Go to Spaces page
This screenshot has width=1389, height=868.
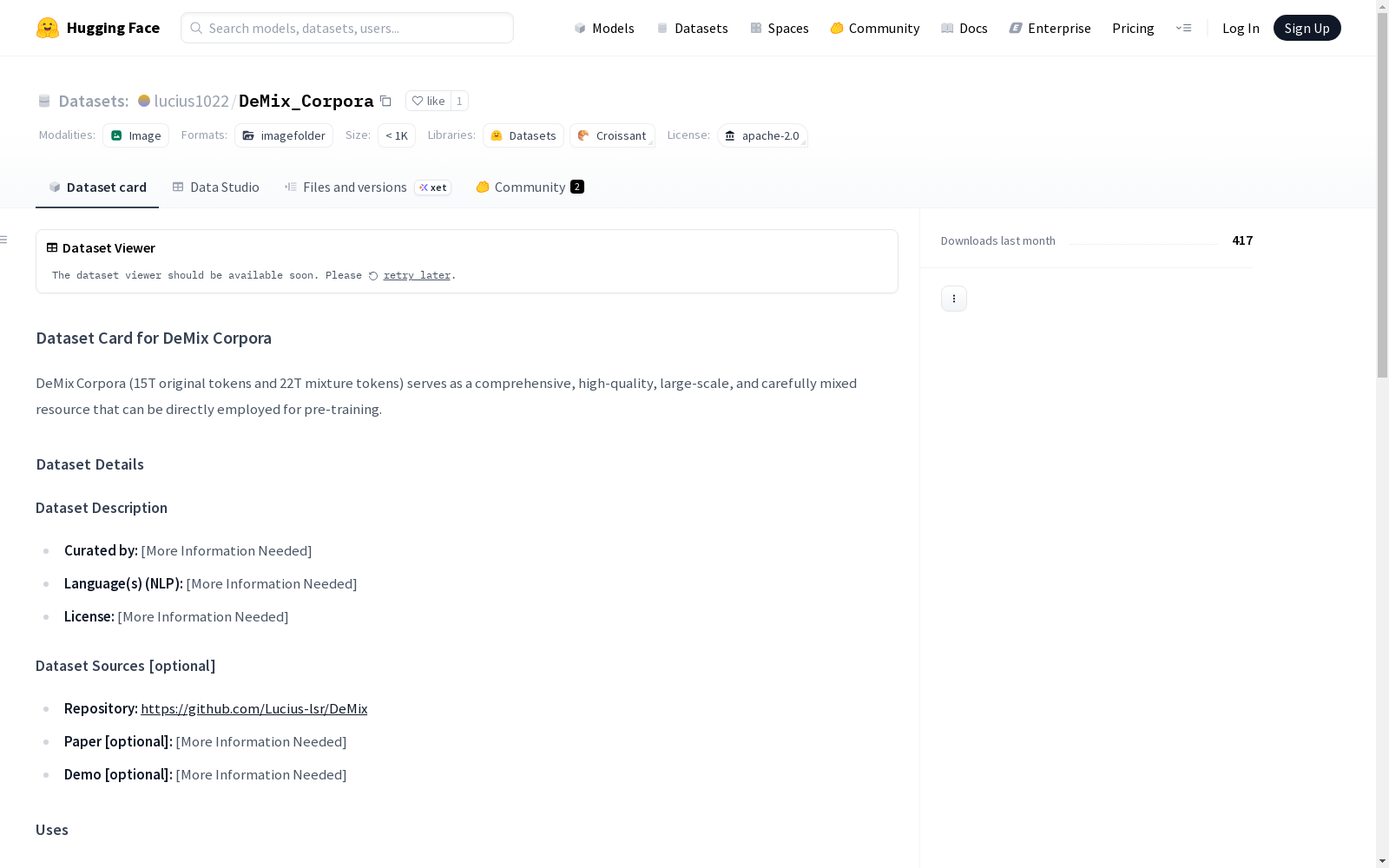tap(780, 28)
